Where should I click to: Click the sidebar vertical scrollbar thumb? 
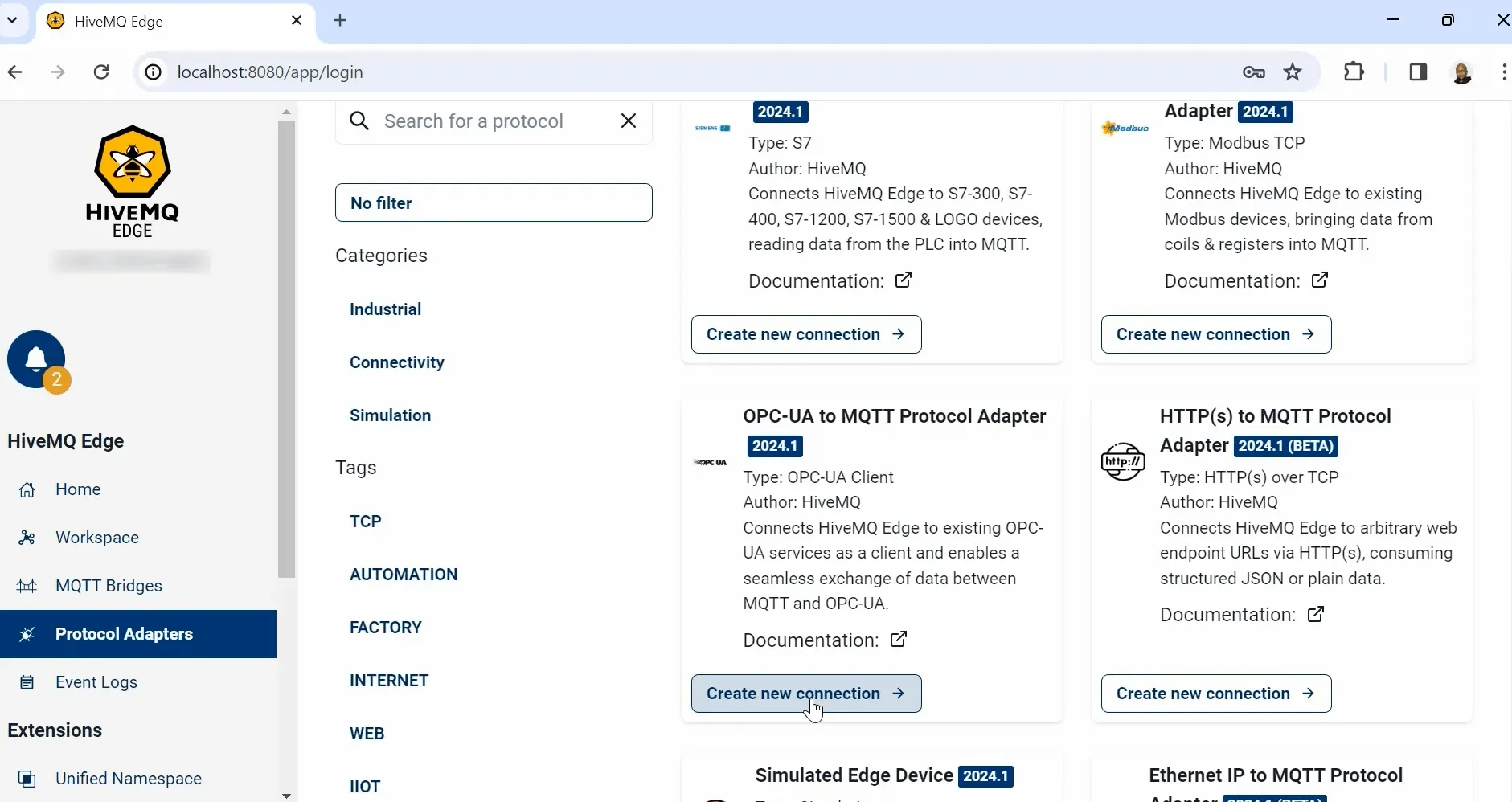pos(287,350)
